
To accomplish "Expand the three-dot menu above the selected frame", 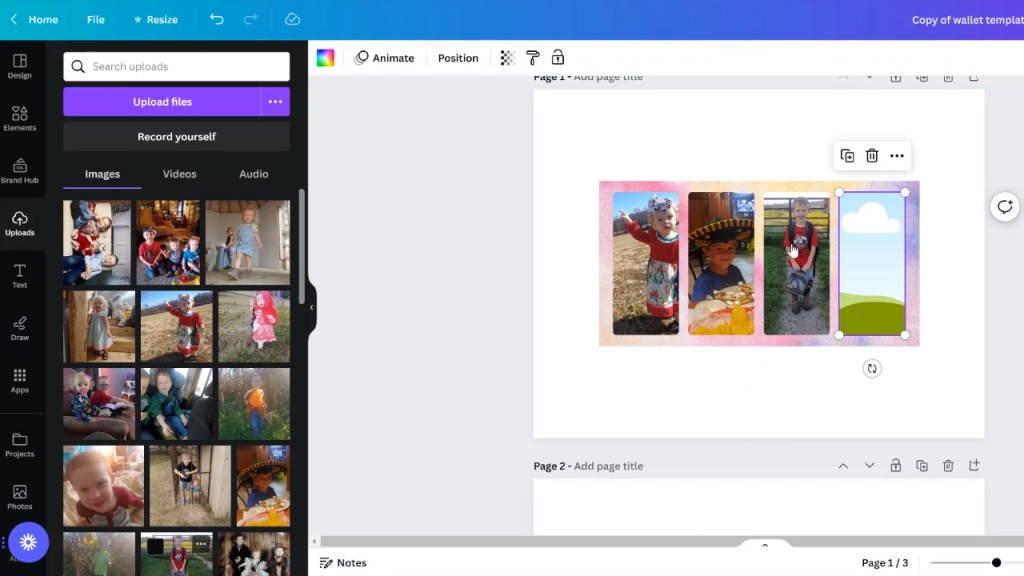I will (x=897, y=156).
